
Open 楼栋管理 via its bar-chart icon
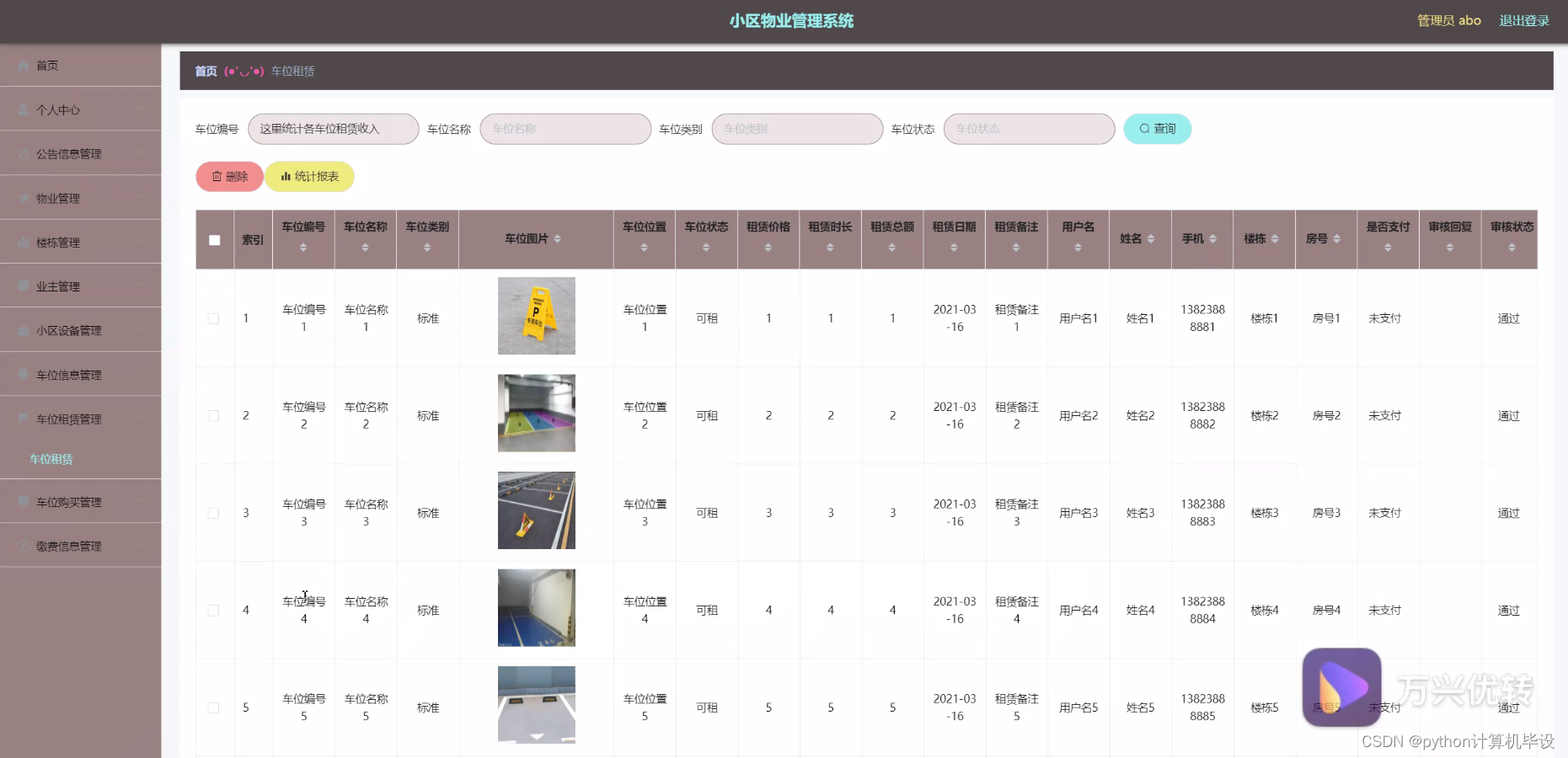24,242
